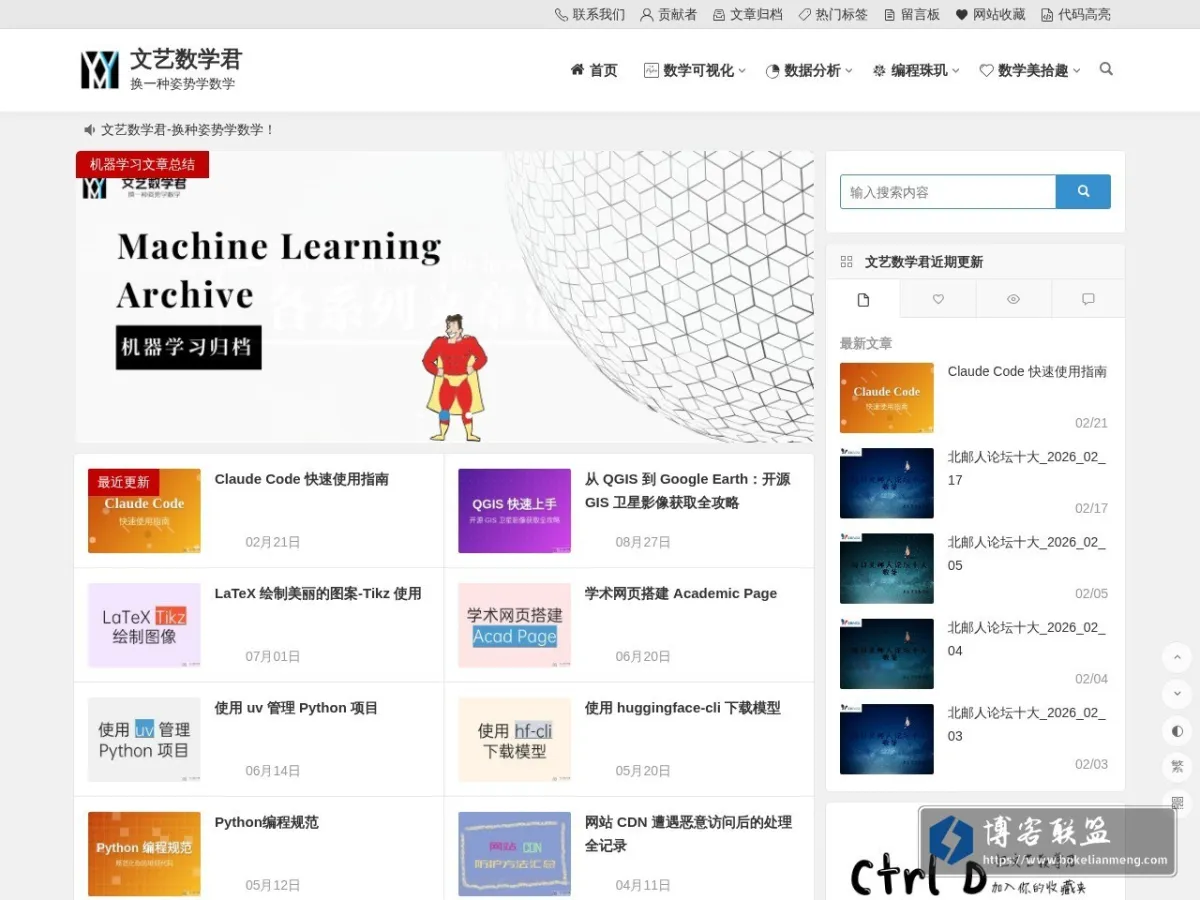Viewport: 1200px width, 900px height.
Task: Click the blue search submit button
Action: pos(1083,192)
